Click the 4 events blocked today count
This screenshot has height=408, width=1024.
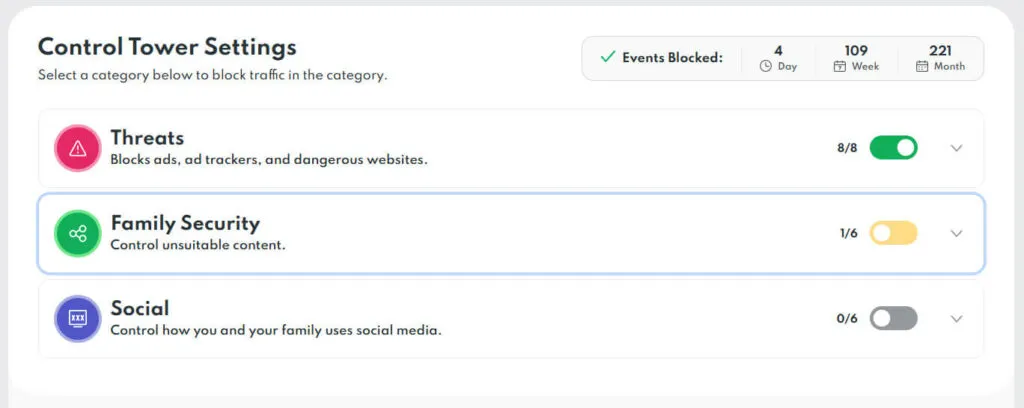click(778, 49)
